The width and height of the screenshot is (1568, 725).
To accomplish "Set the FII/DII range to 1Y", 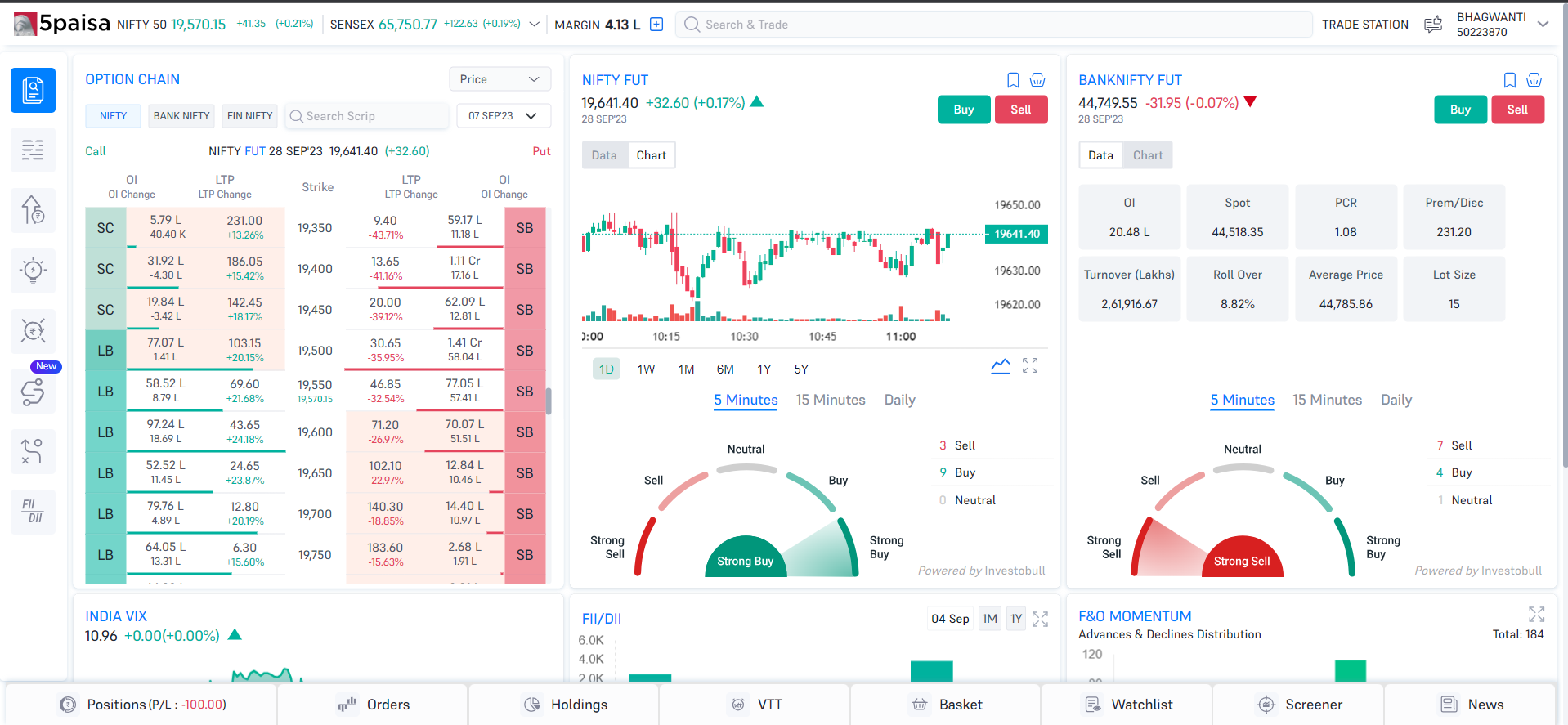I will pos(1016,619).
